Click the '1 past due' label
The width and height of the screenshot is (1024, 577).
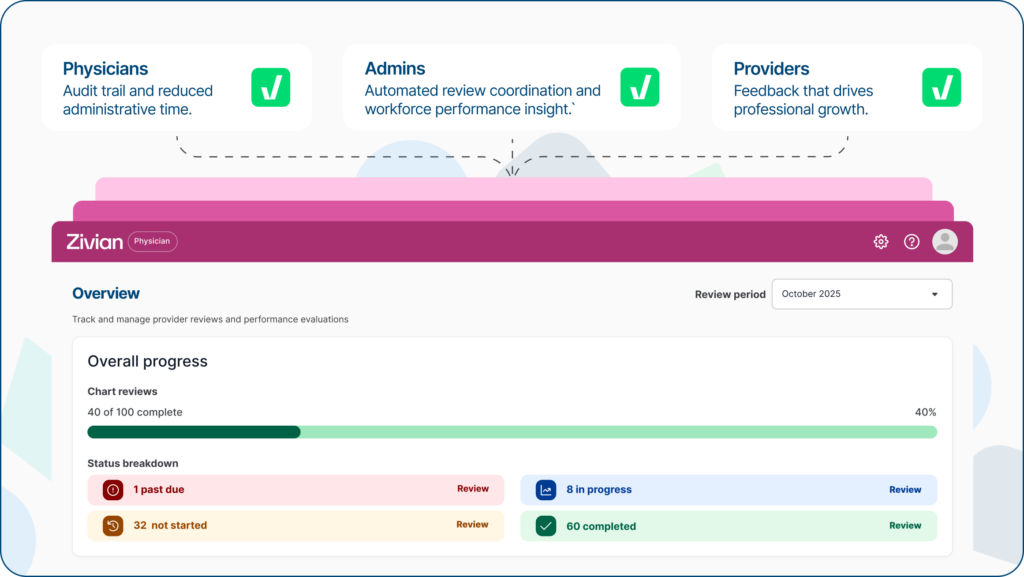pyautogui.click(x=159, y=490)
